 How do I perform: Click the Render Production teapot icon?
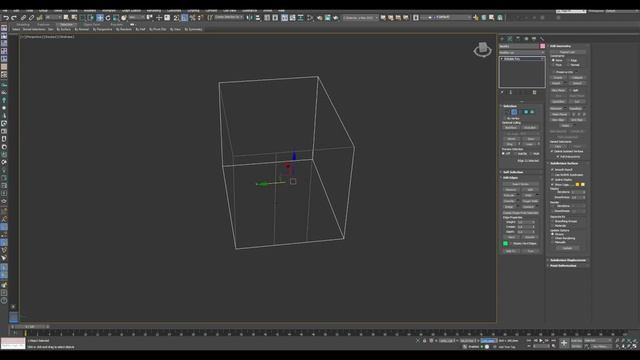pyautogui.click(x=336, y=18)
